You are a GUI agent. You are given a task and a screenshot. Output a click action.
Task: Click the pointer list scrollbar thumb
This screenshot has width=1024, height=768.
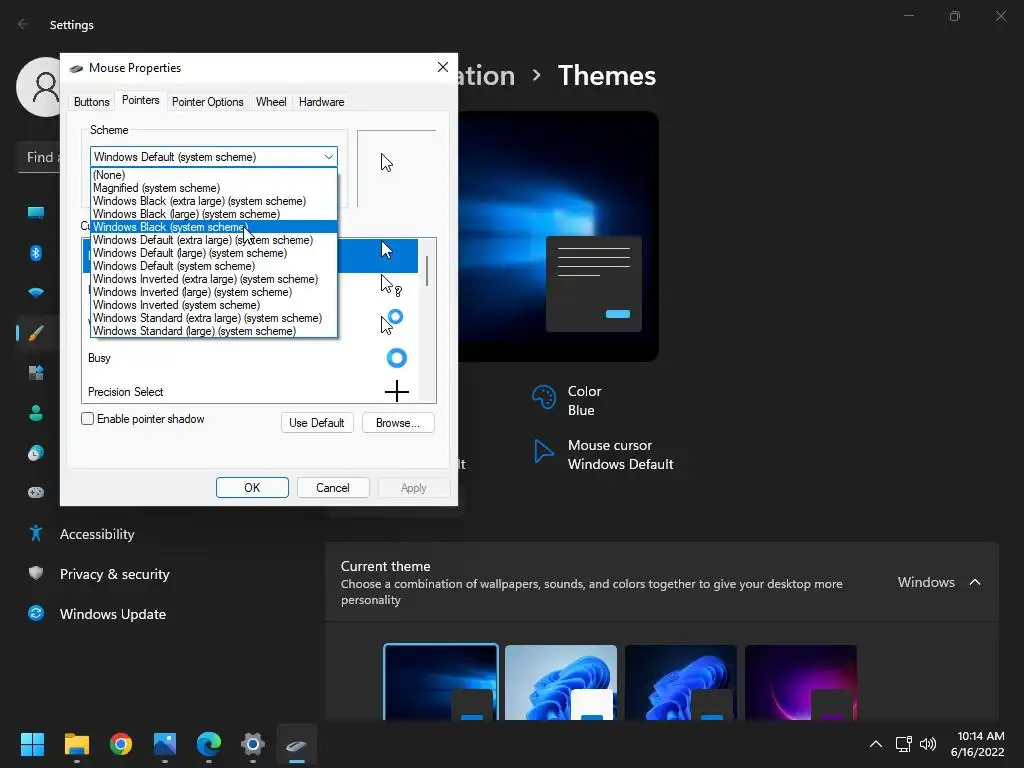pyautogui.click(x=427, y=271)
